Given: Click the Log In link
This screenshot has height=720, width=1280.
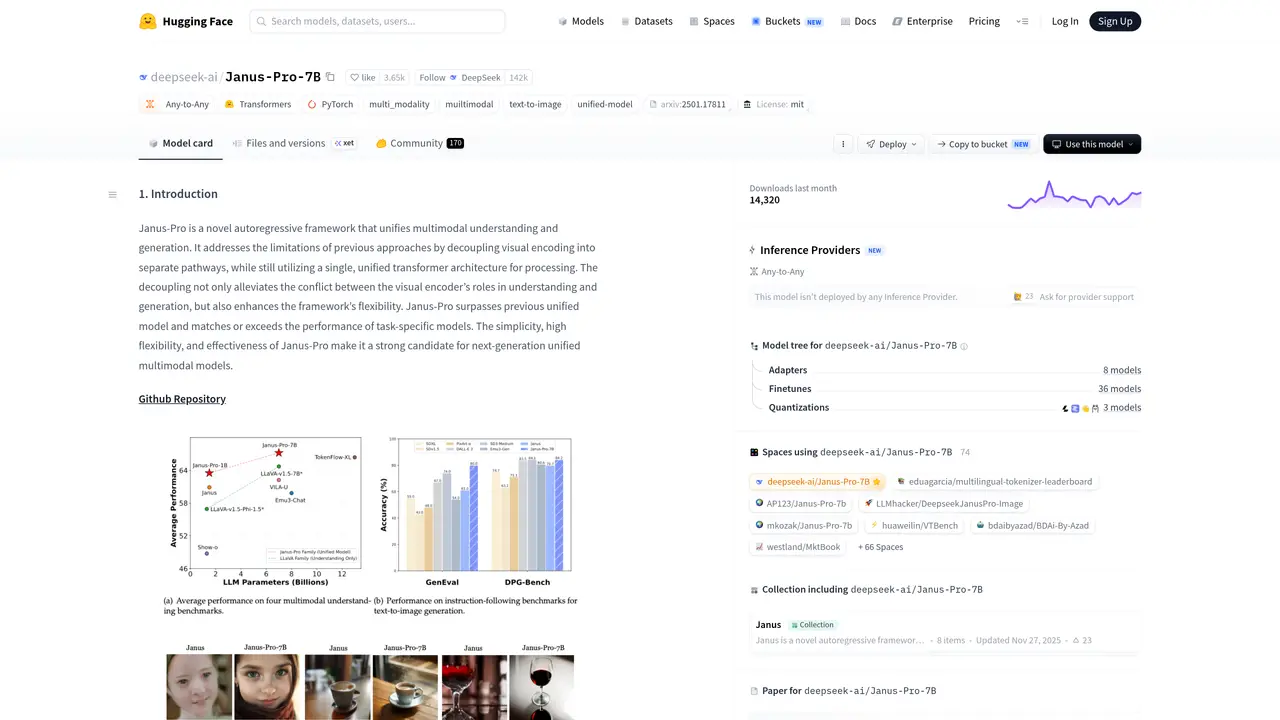Looking at the screenshot, I should [x=1065, y=21].
